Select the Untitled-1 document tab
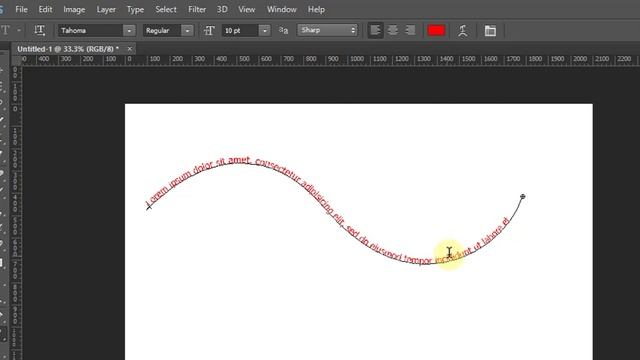 [68, 49]
